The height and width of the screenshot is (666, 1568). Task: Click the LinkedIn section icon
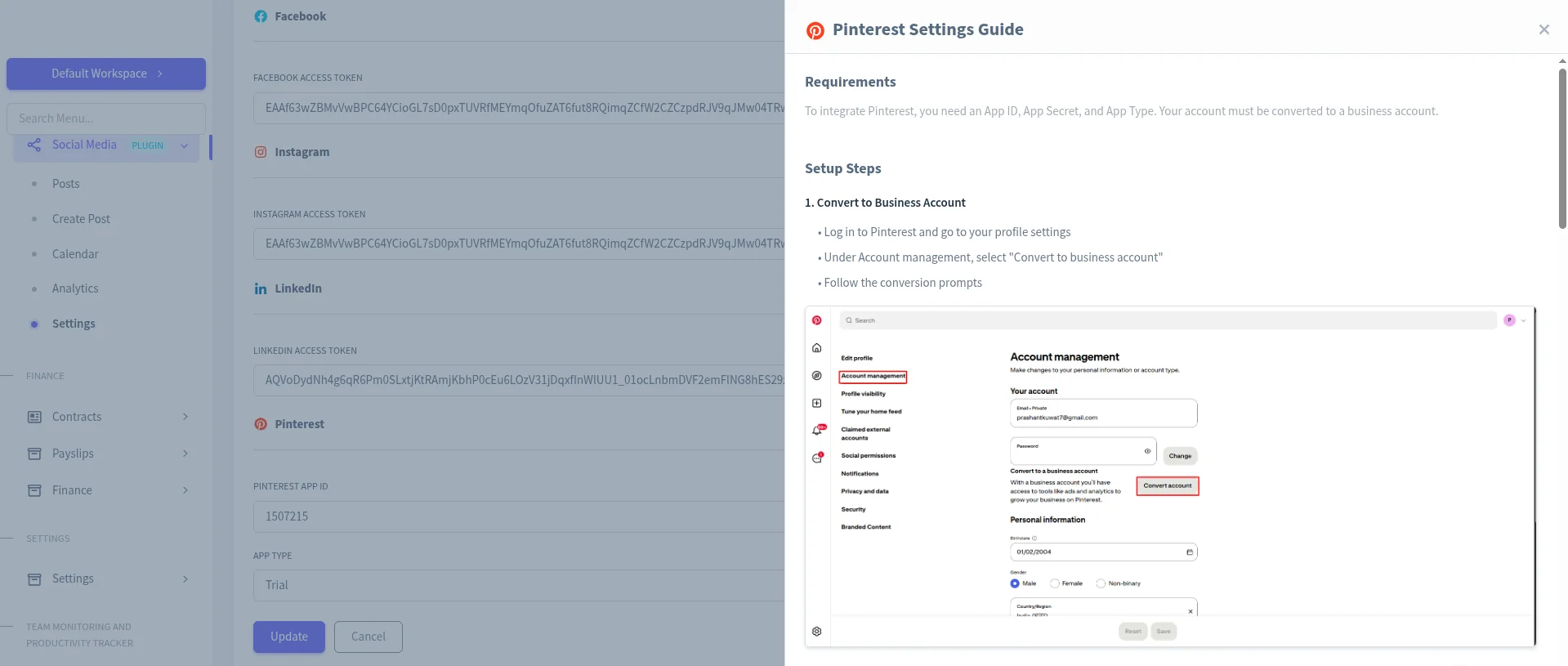click(261, 288)
